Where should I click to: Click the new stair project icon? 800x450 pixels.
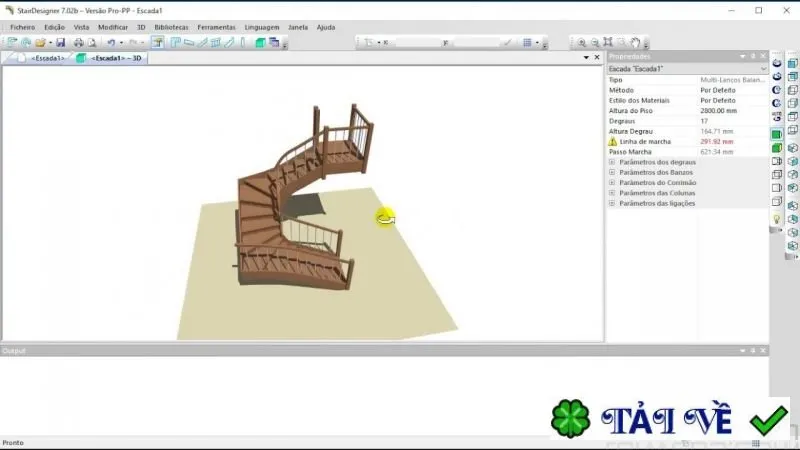point(12,42)
